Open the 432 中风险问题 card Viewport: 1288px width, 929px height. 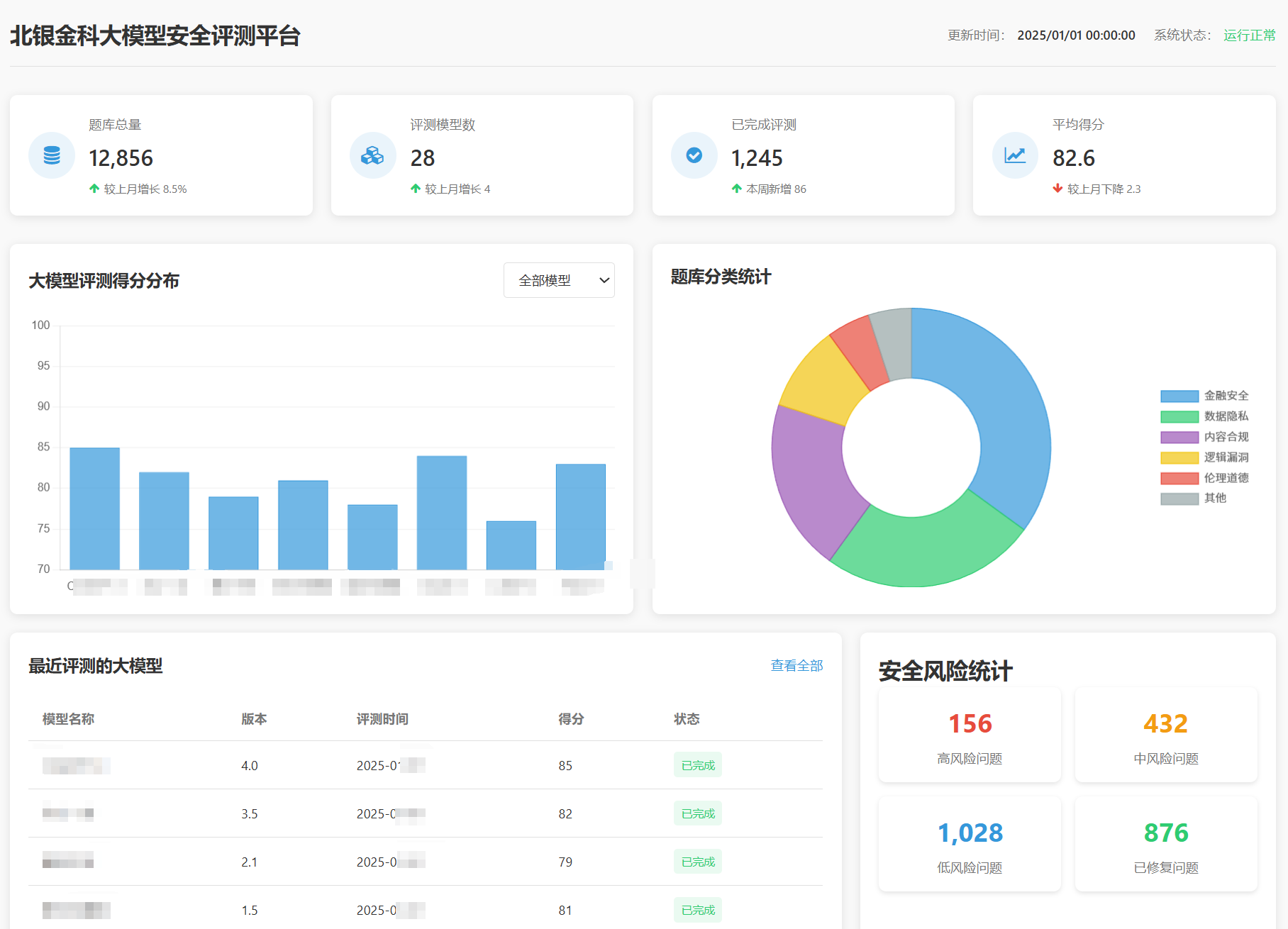1166,735
